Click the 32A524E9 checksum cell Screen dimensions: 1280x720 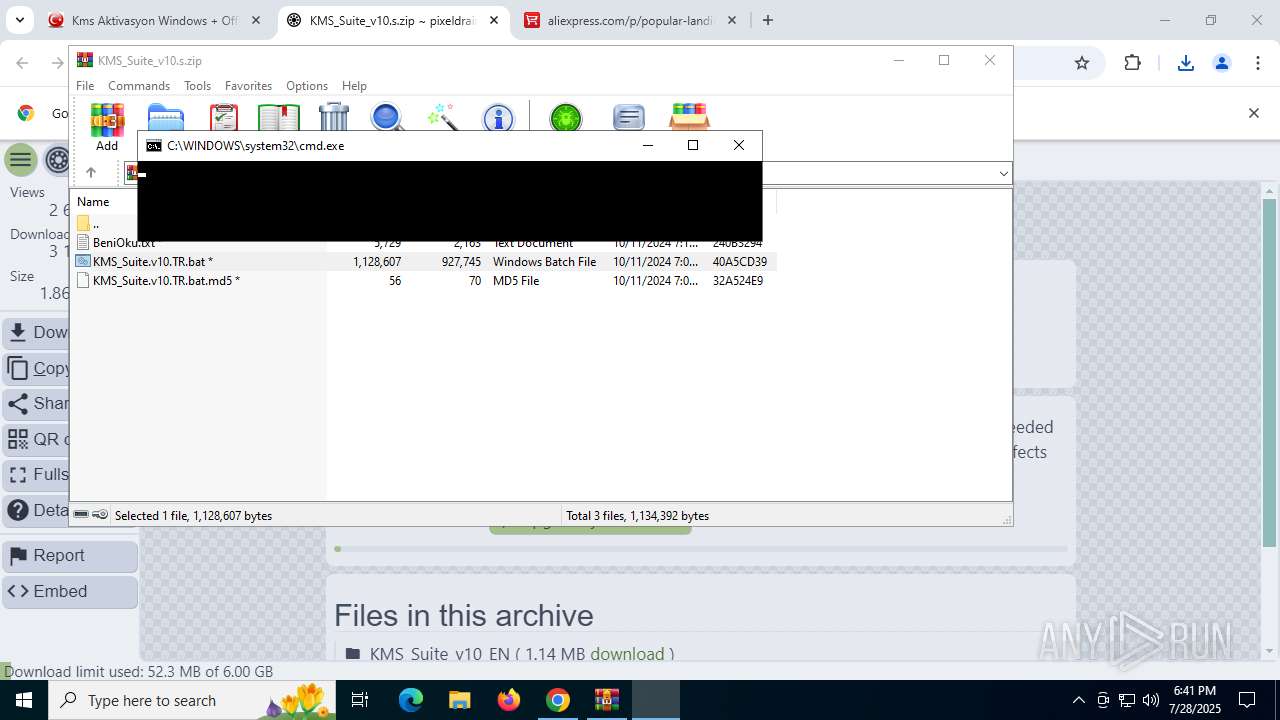pos(738,281)
